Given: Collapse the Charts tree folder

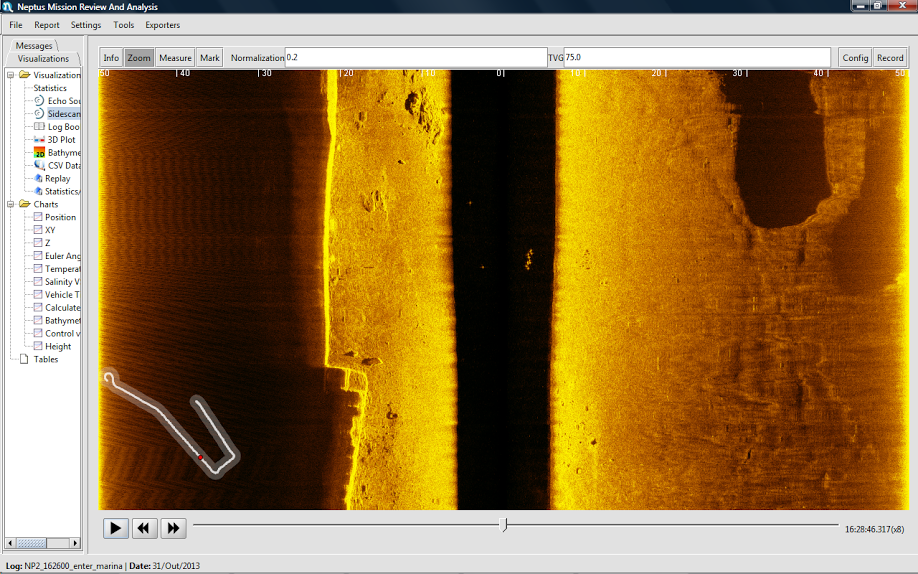Looking at the screenshot, I should 11,204.
